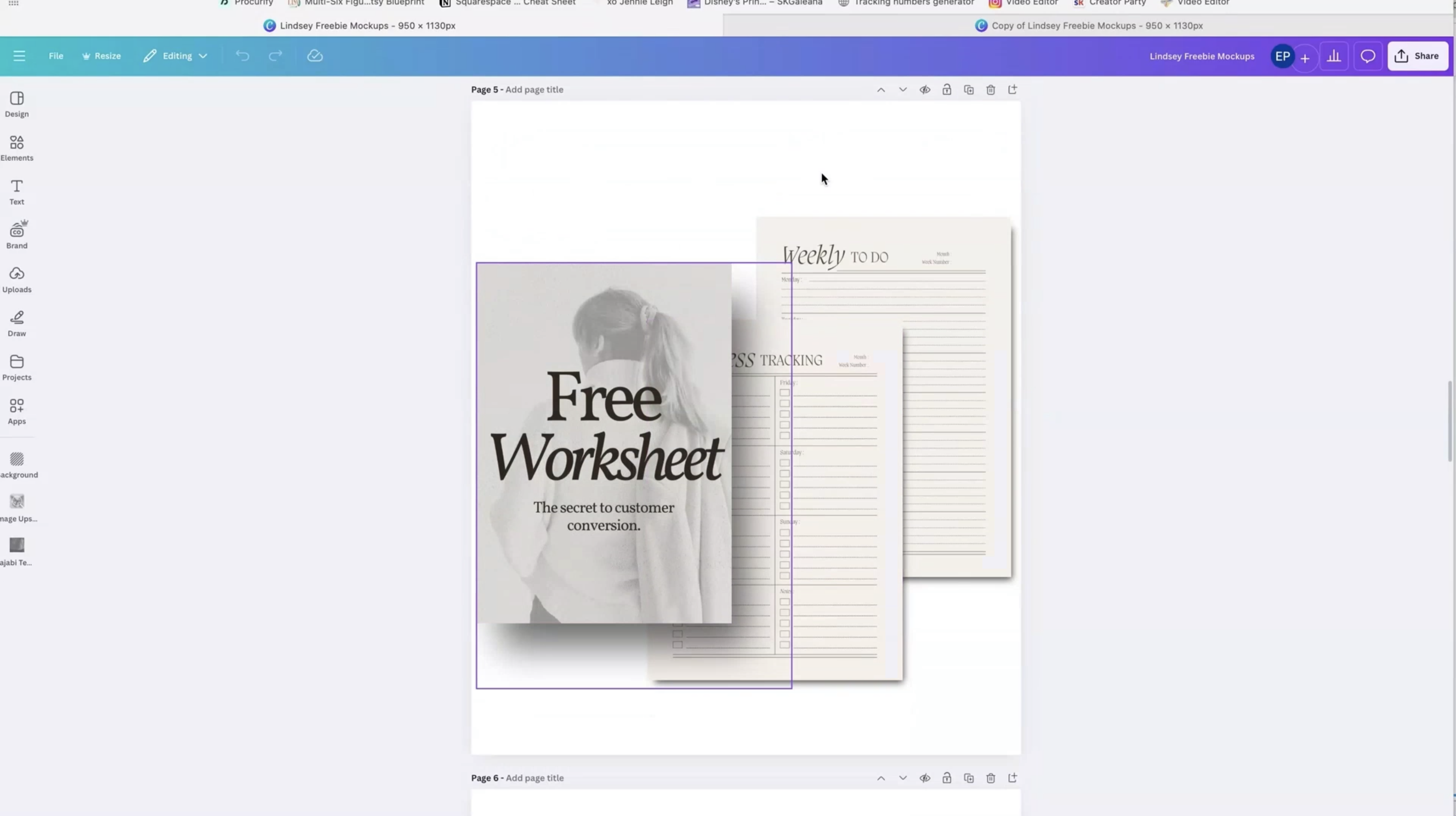The height and width of the screenshot is (816, 1456).
Task: Hide Page 6 using eye icon
Action: [925, 778]
